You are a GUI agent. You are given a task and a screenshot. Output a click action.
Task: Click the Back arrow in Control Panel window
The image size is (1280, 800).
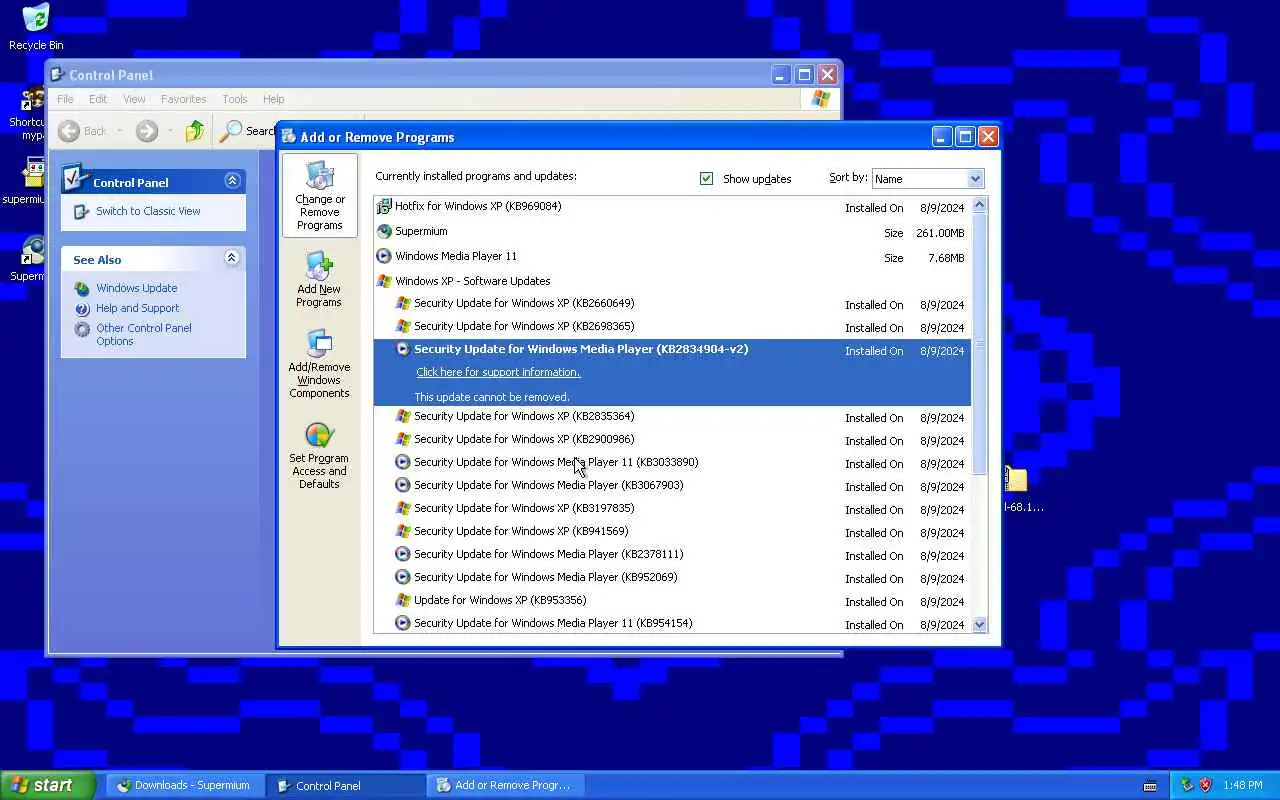(69, 131)
